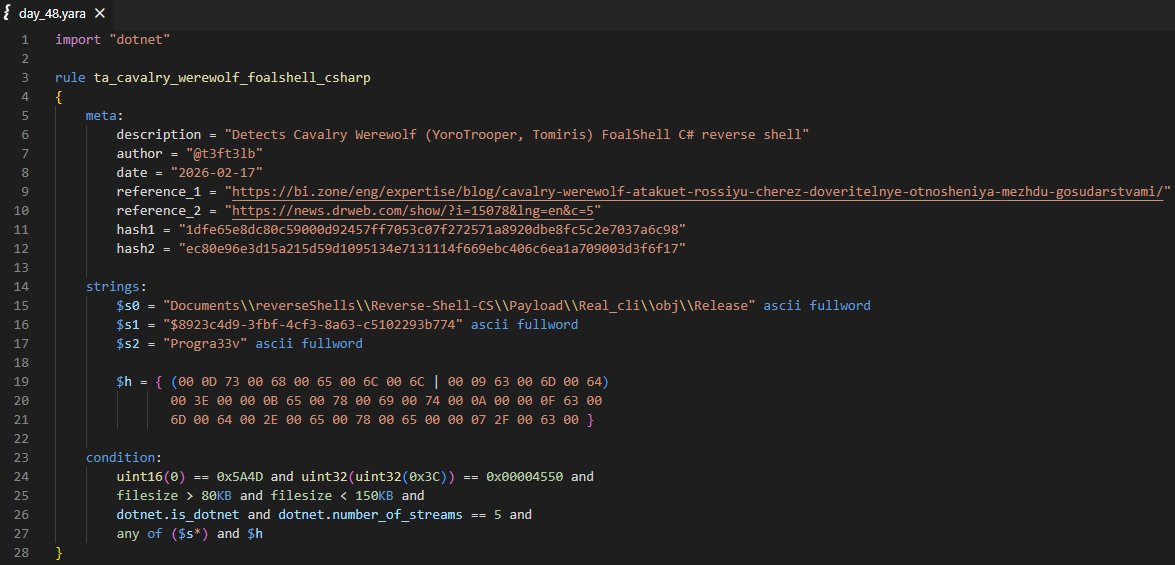Click the filesize > 80KB expression
The image size is (1175, 565).
tap(174, 496)
